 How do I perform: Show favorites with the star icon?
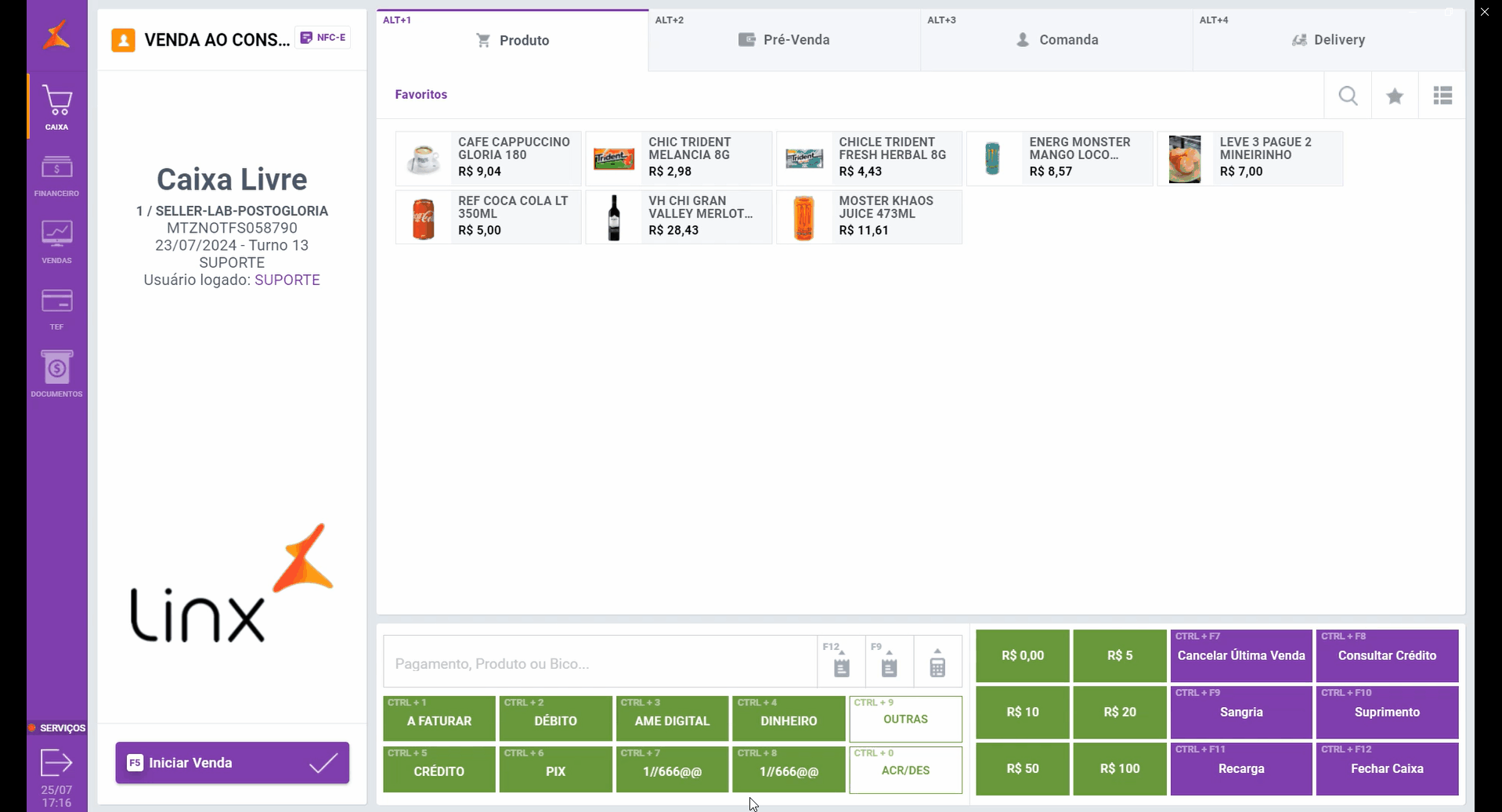(1395, 96)
